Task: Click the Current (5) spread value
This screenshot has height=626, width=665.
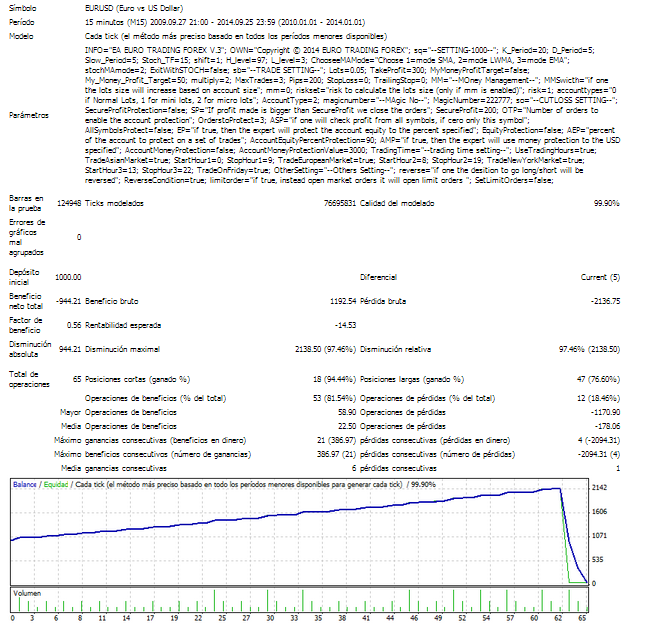Action: (600, 277)
